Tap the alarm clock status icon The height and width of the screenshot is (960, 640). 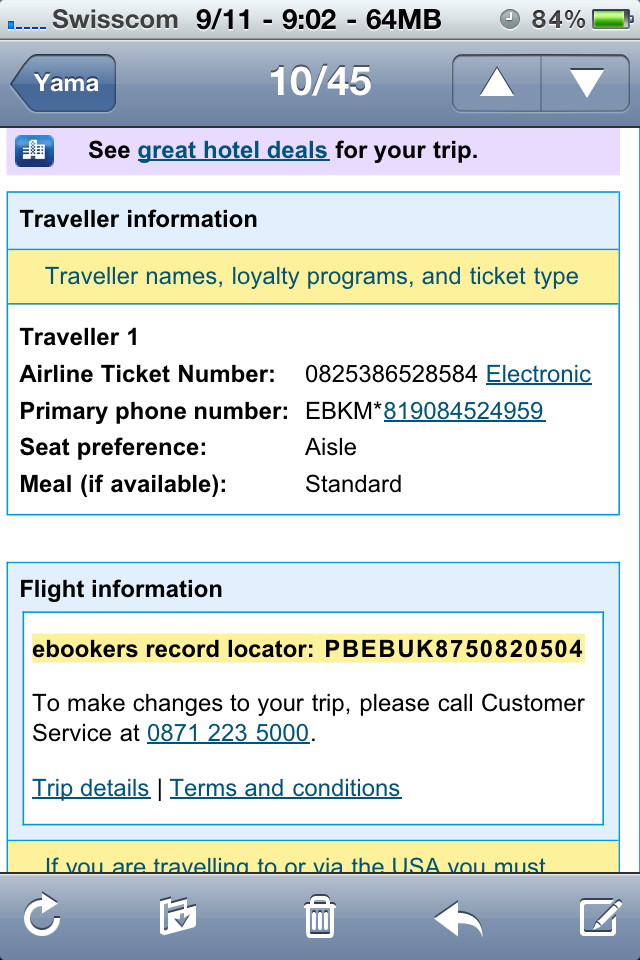coord(510,20)
